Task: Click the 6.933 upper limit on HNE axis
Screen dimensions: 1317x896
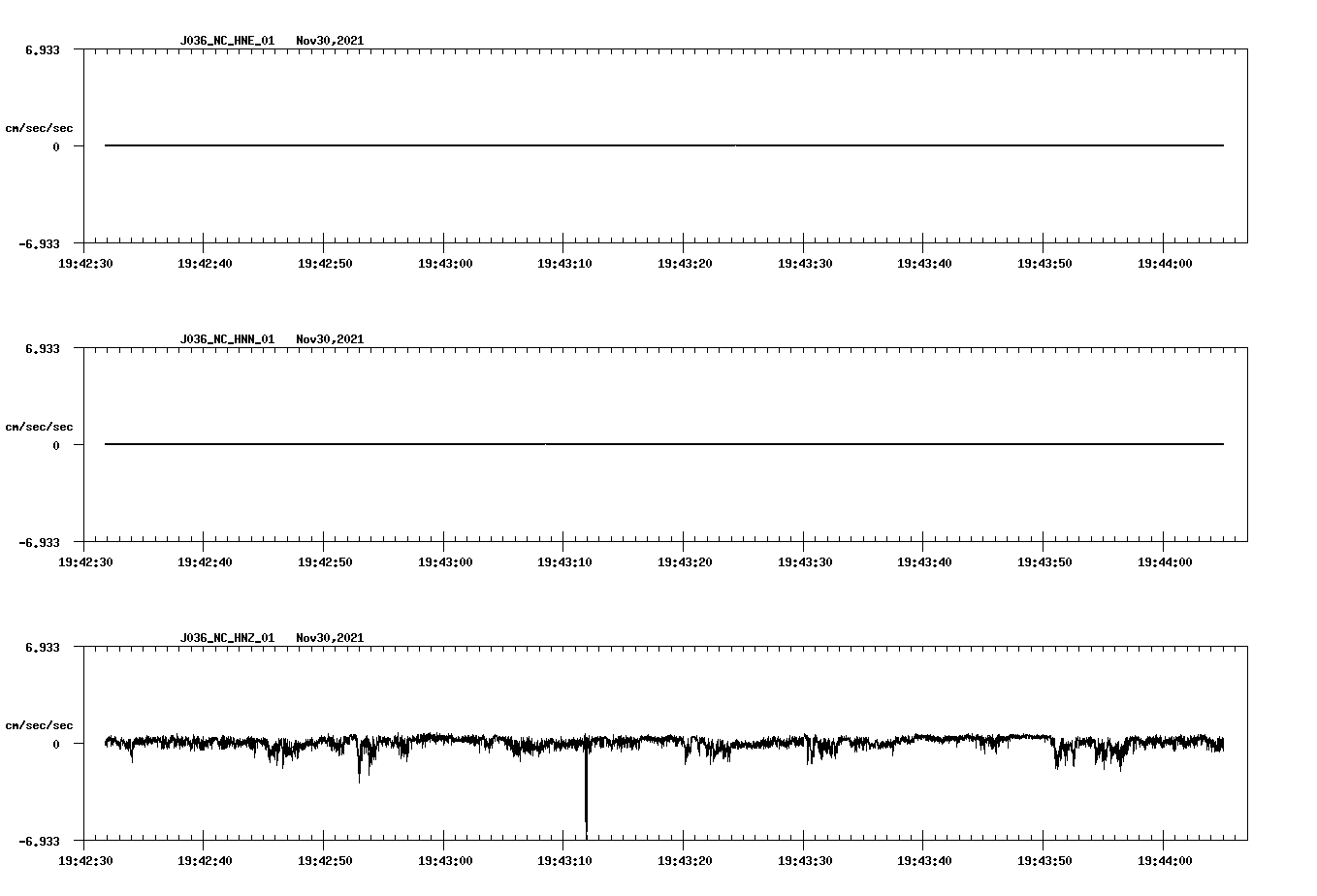Action: (x=43, y=50)
